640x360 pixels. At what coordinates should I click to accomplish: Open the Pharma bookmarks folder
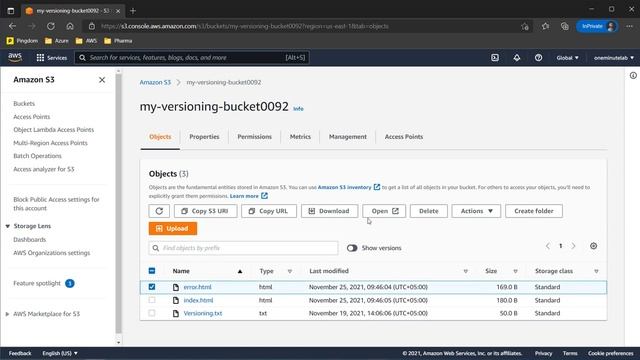[x=118, y=41]
